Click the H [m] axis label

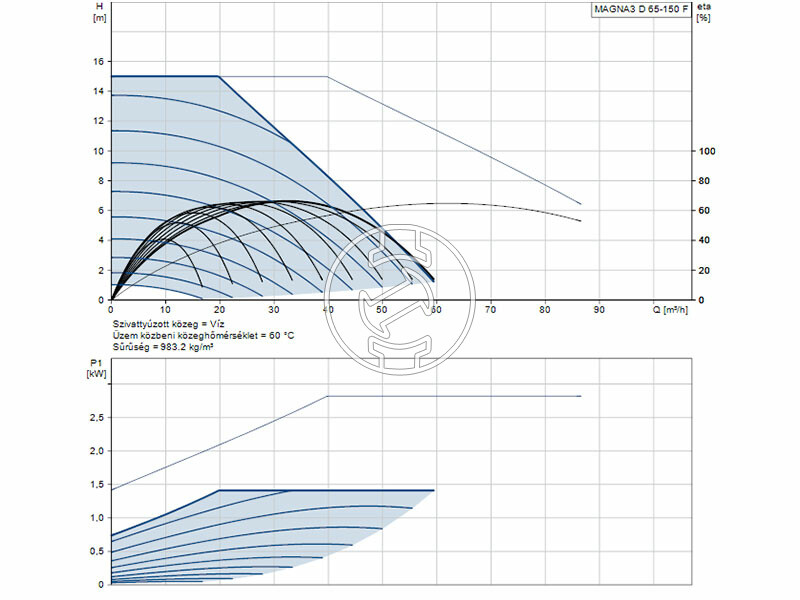coord(99,13)
